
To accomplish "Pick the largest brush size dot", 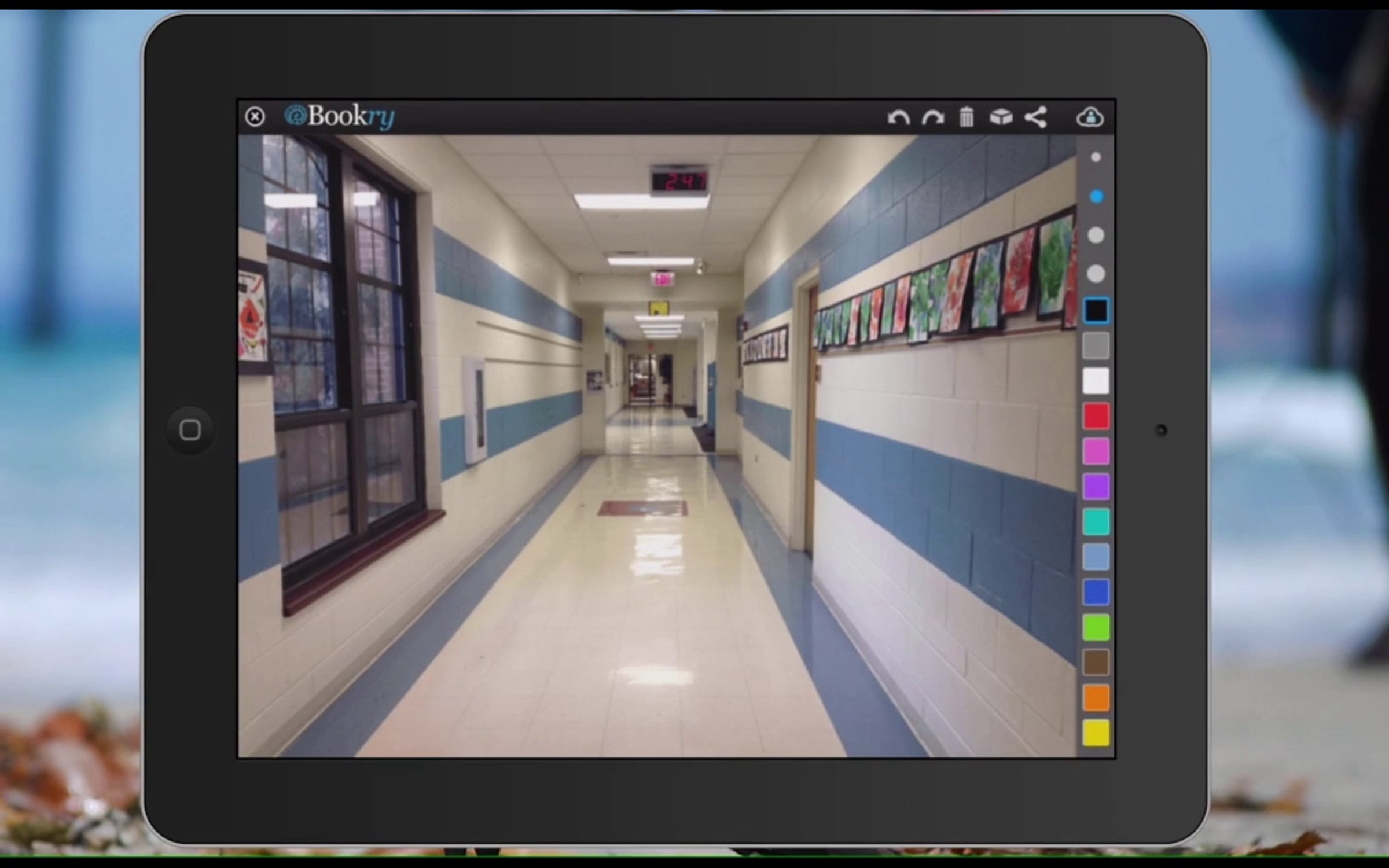I will tap(1096, 274).
